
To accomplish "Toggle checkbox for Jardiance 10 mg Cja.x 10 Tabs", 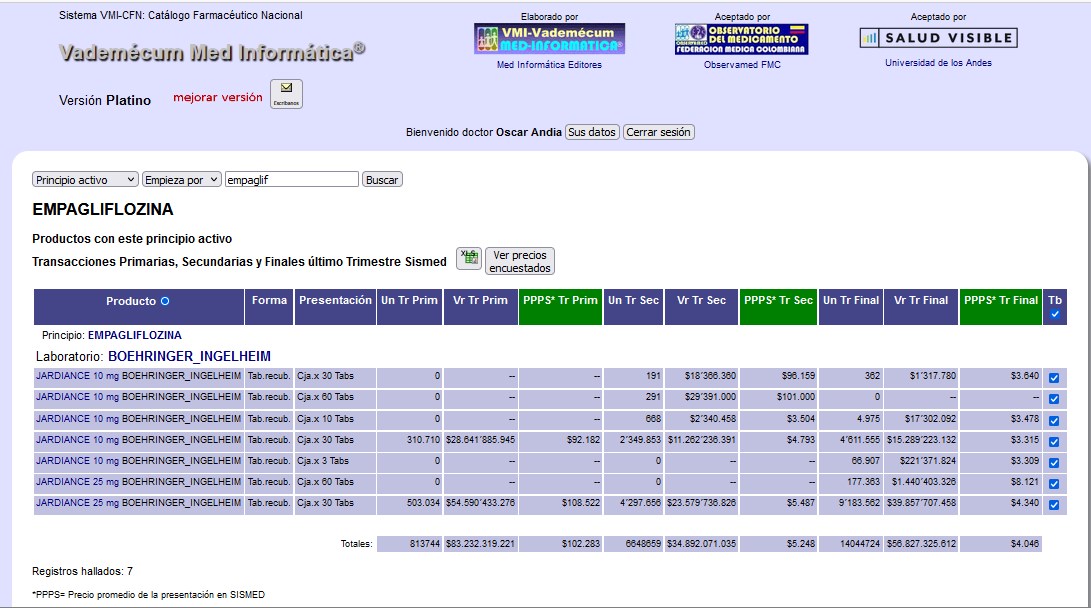I will [x=1054, y=420].
